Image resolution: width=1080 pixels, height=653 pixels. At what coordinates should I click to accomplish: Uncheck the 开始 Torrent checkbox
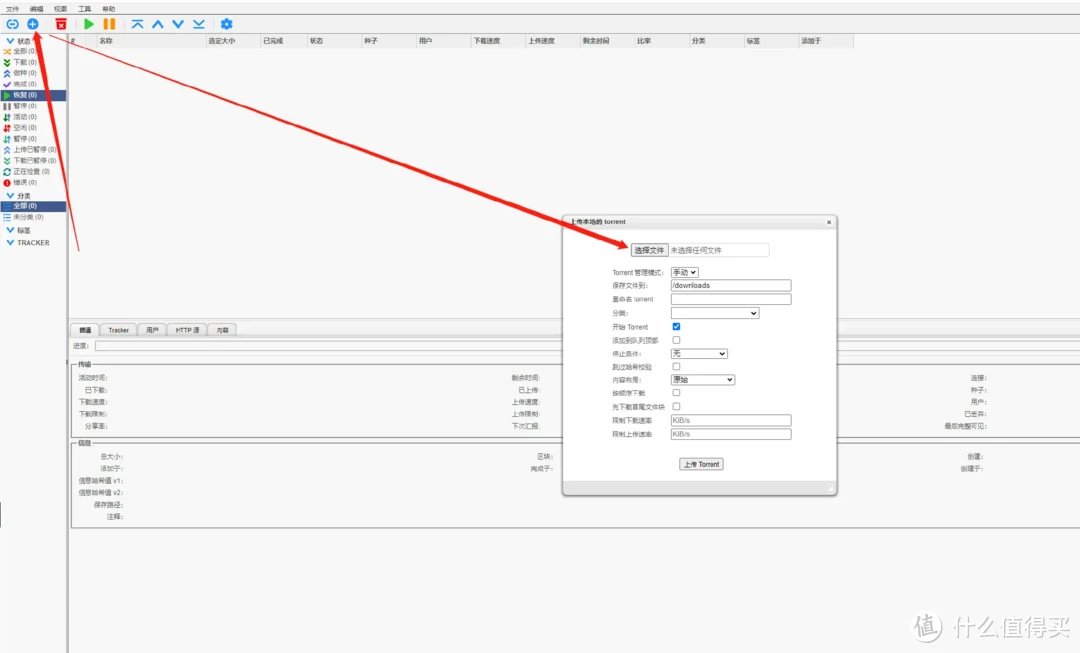(677, 327)
